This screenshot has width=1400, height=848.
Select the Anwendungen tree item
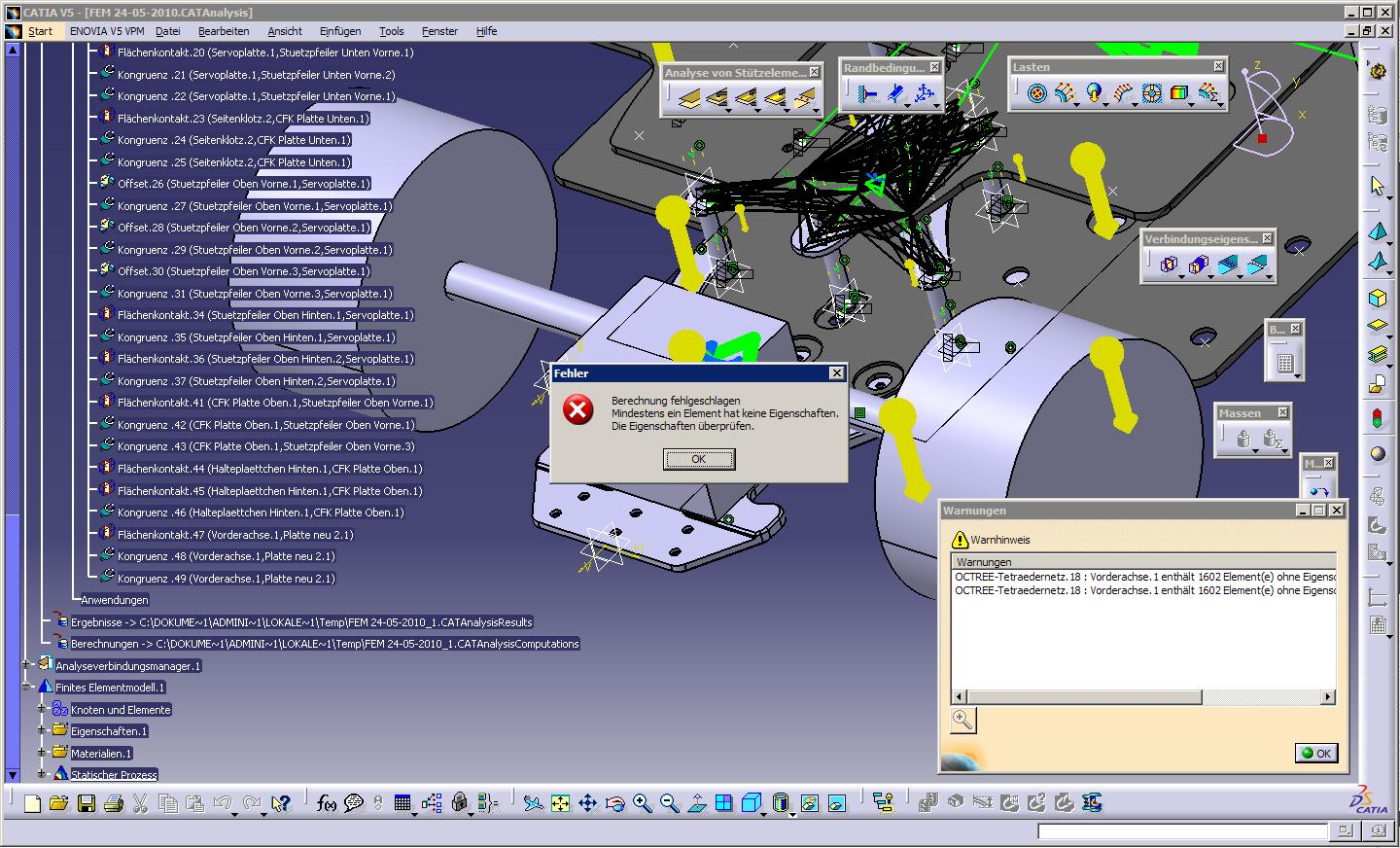pyautogui.click(x=115, y=600)
